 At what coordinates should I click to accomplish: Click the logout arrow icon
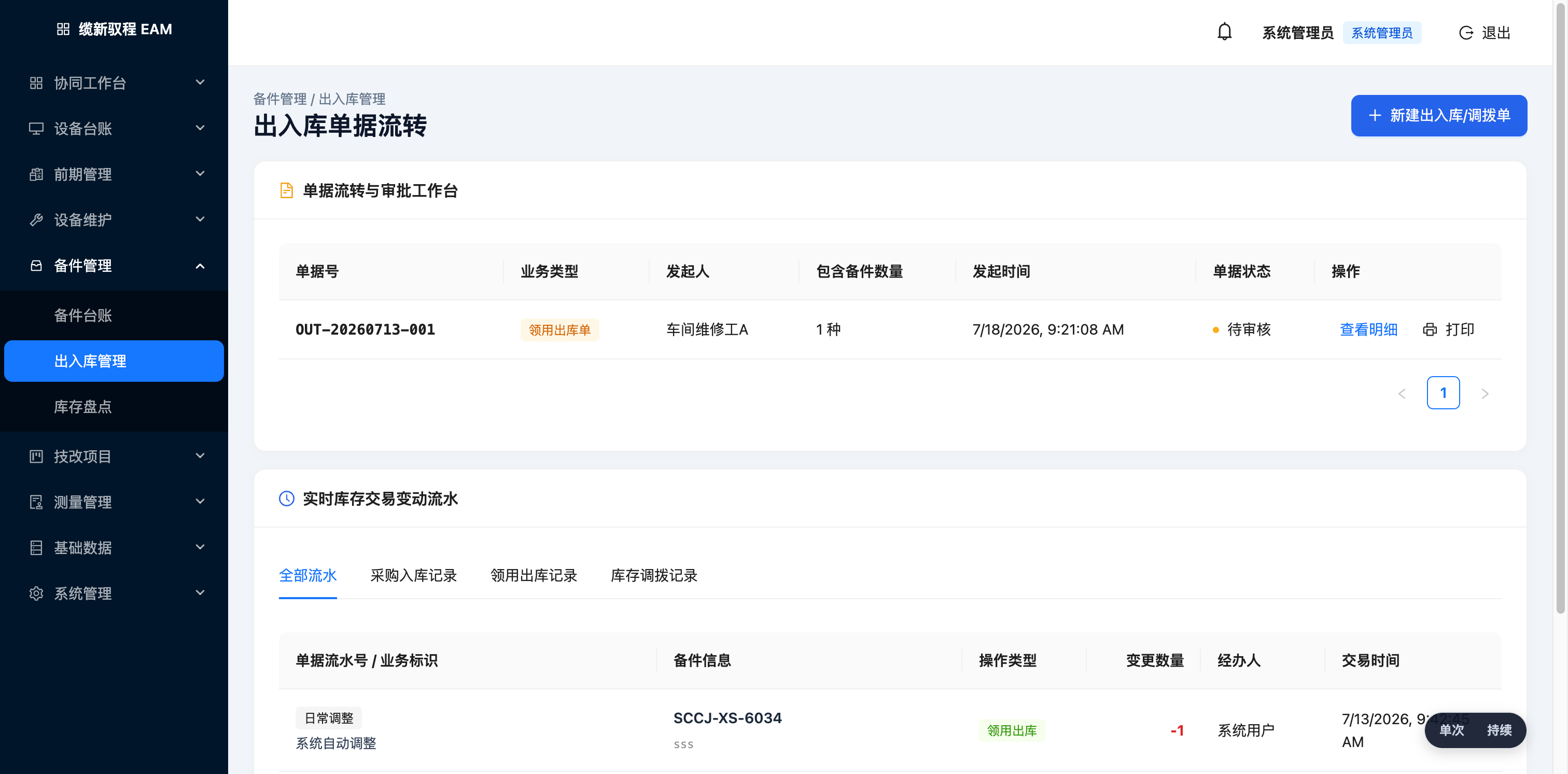pyautogui.click(x=1466, y=33)
